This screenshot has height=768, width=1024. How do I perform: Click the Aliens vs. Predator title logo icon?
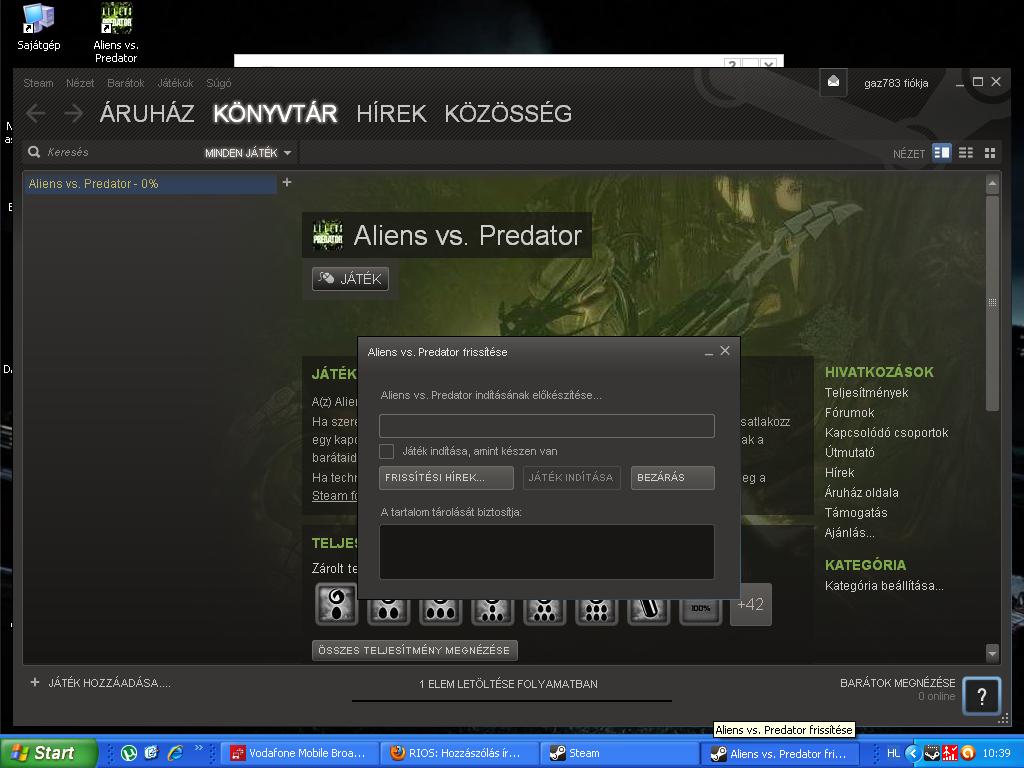pyautogui.click(x=328, y=235)
